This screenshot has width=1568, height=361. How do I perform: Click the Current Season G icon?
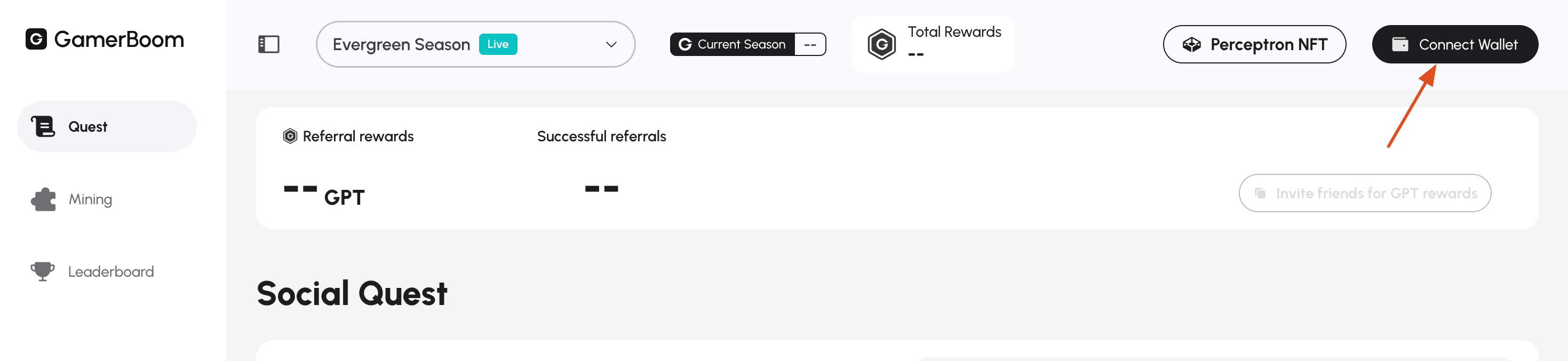[x=685, y=44]
